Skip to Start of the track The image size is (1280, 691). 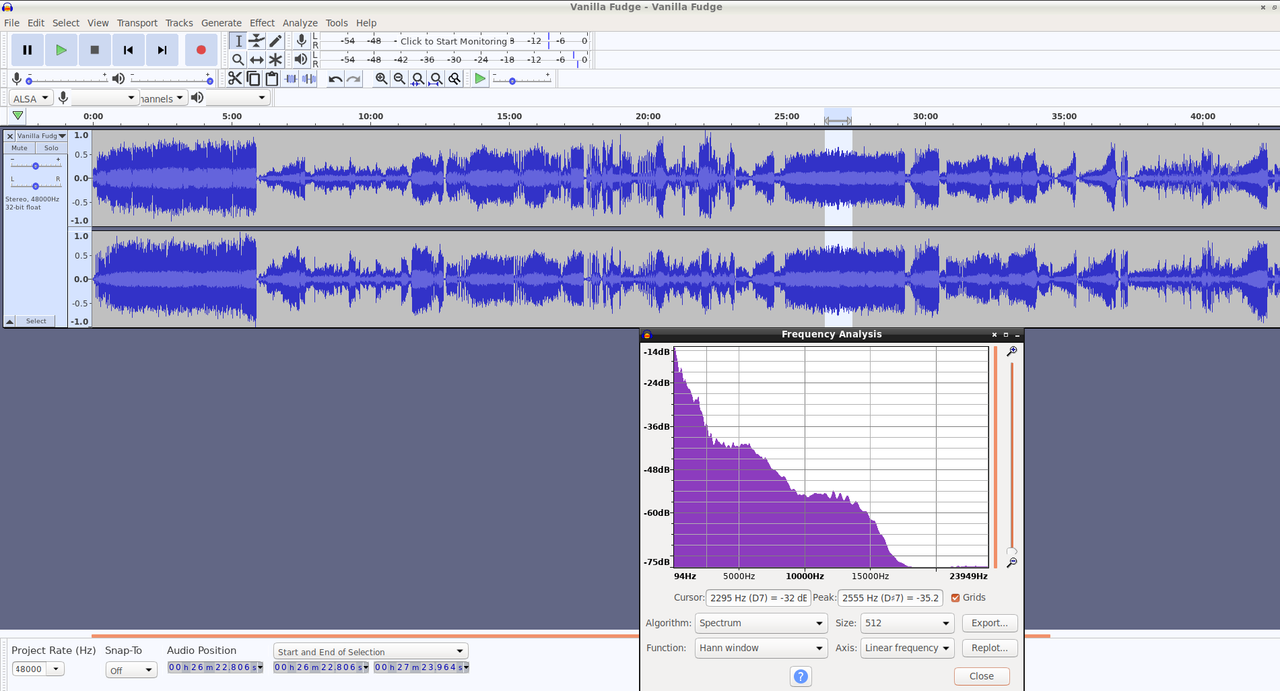(128, 49)
